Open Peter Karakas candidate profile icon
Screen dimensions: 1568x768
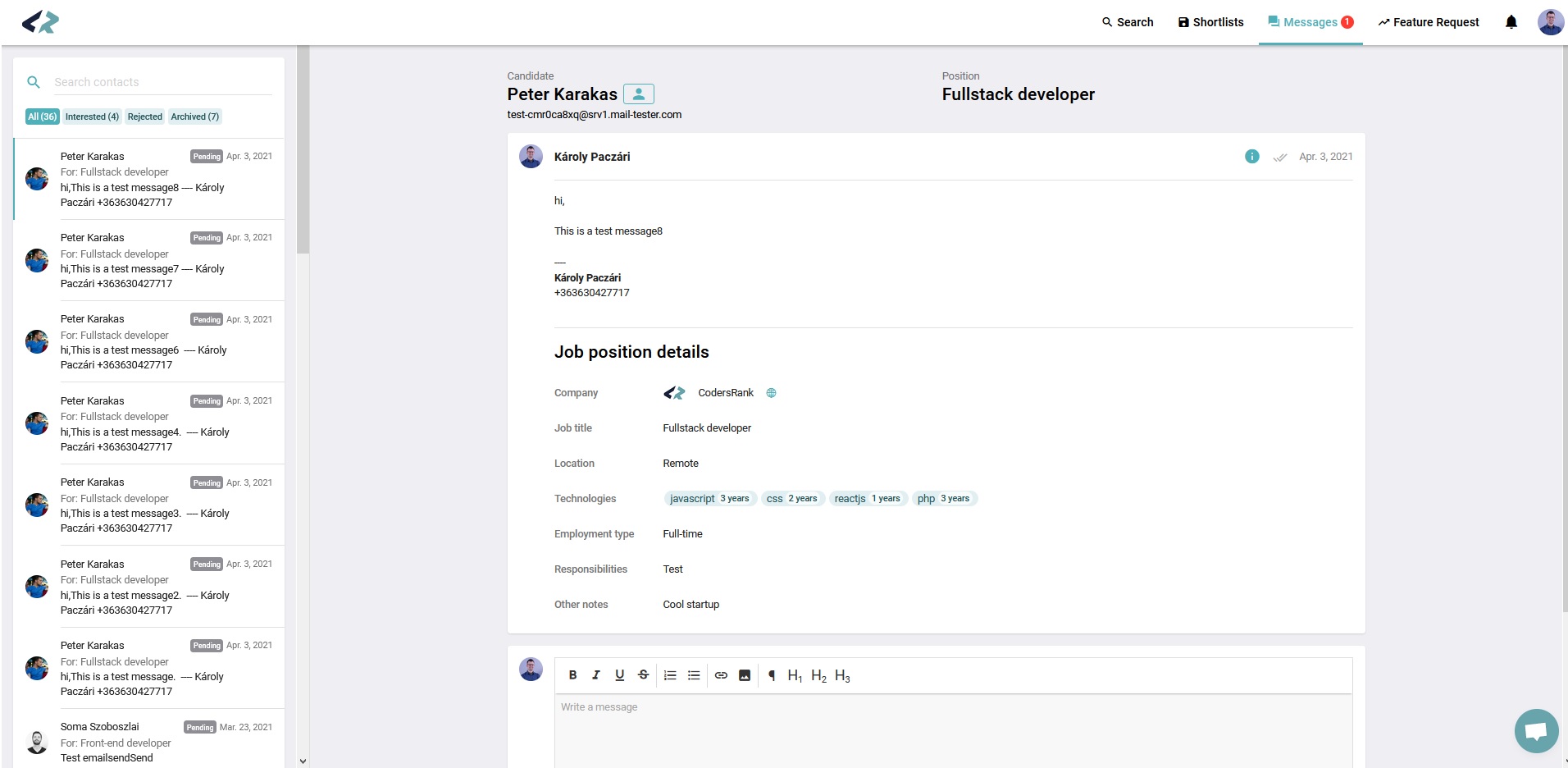pos(639,94)
